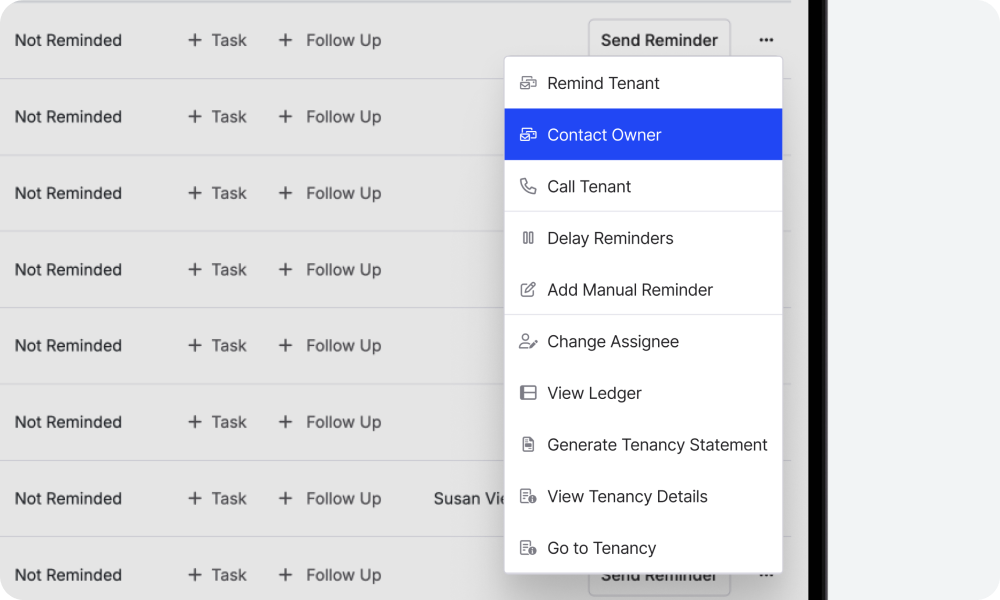1000x600 pixels.
Task: Click the pause icon next to Delay Reminders
Action: [528, 238]
